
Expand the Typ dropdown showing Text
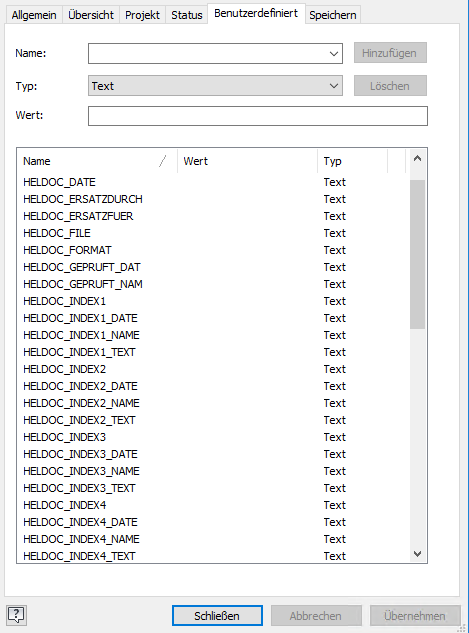(x=215, y=86)
